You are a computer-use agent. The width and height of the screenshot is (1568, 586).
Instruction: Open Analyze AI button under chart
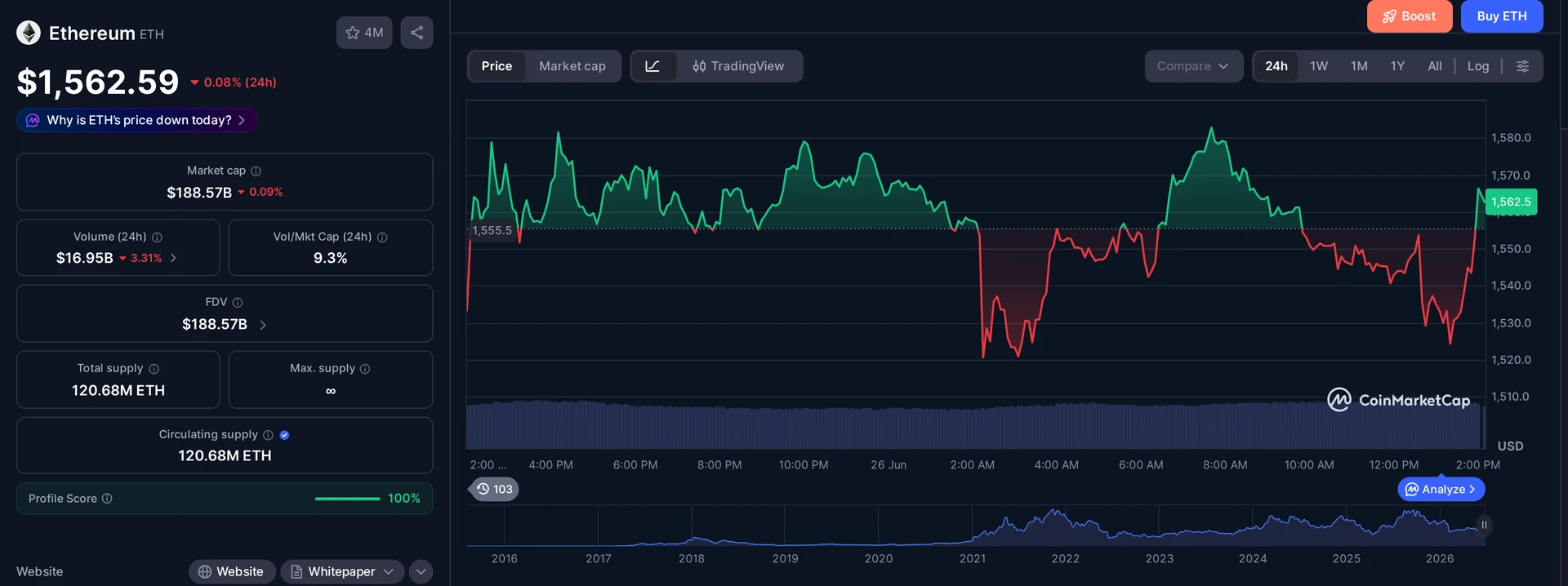click(x=1441, y=489)
